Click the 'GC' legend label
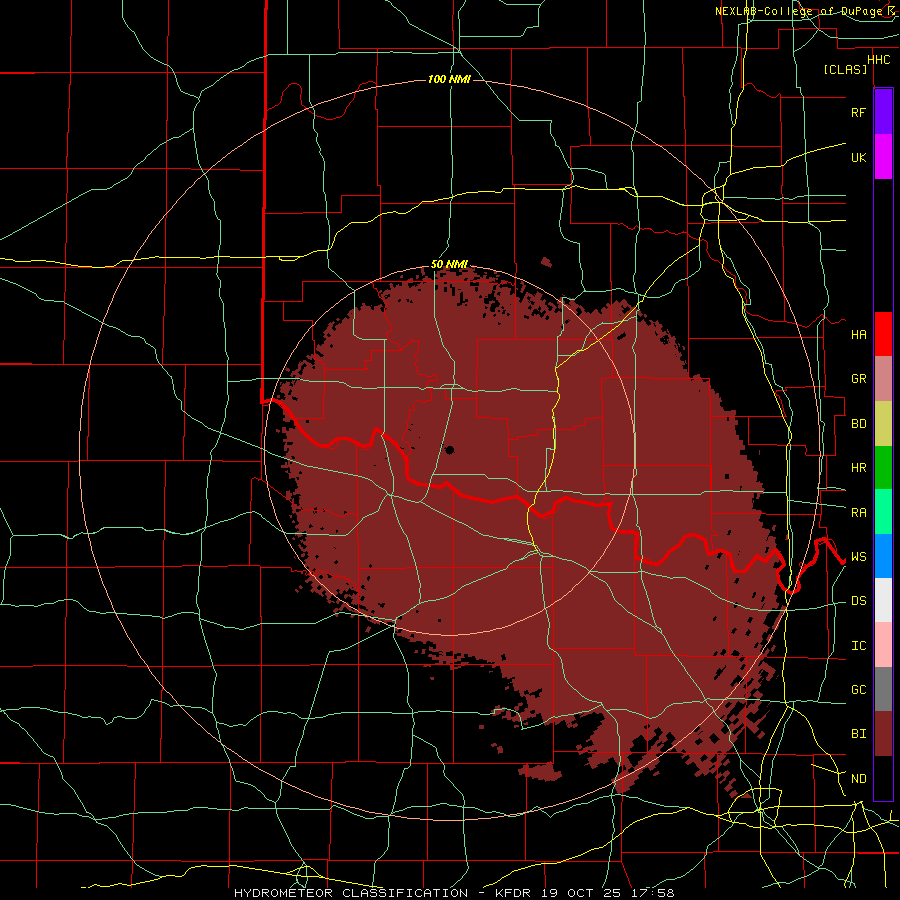The width and height of the screenshot is (900, 900). (x=858, y=690)
